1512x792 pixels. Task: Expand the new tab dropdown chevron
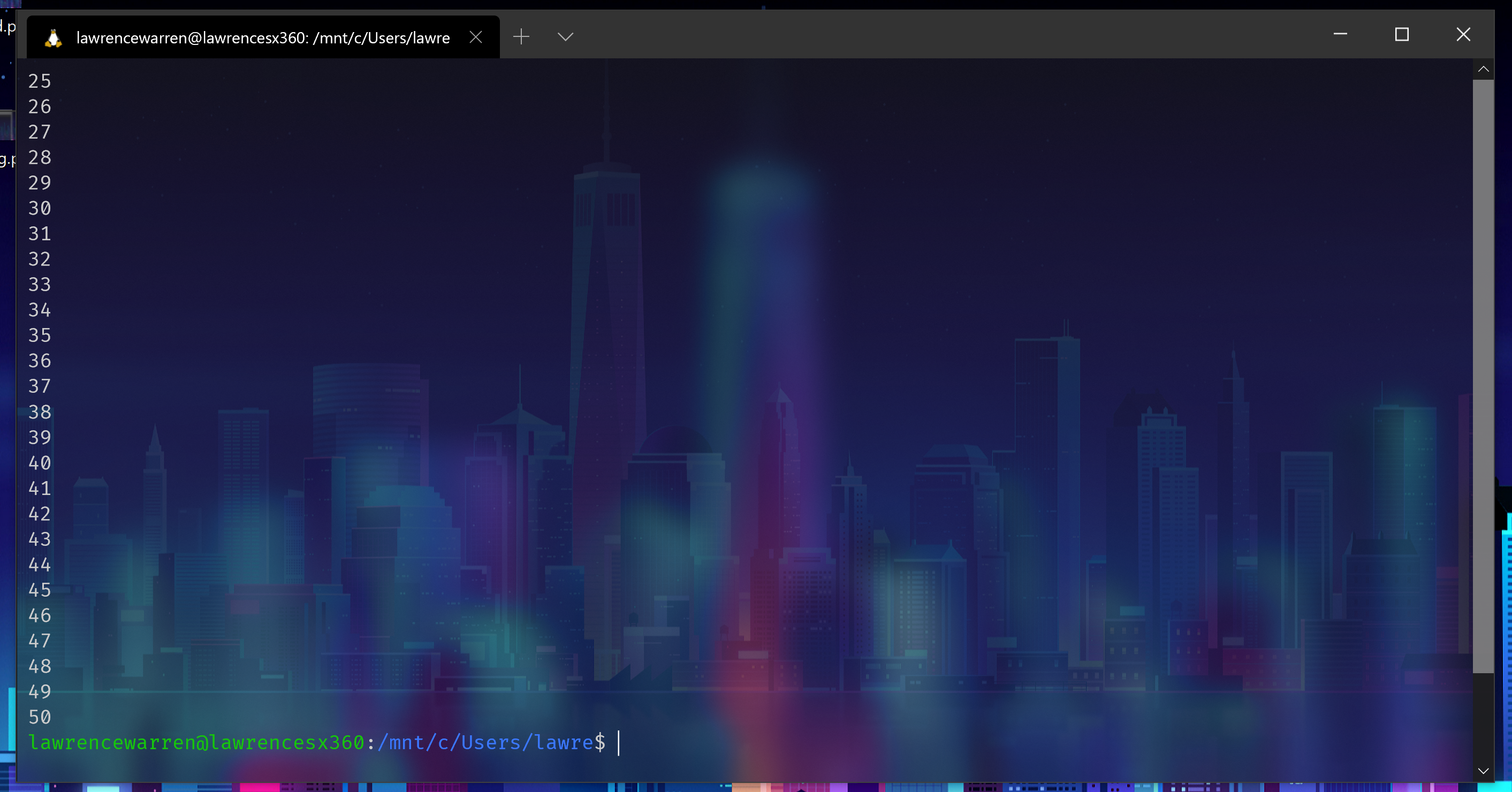[x=565, y=36]
